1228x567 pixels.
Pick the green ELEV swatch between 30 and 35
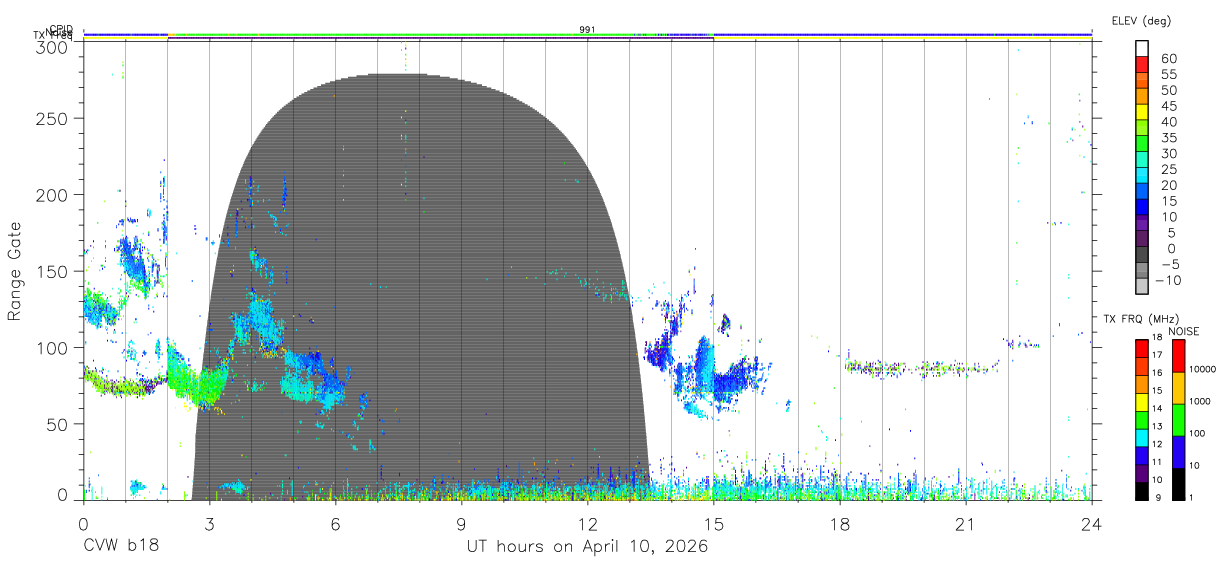(x=1142, y=143)
